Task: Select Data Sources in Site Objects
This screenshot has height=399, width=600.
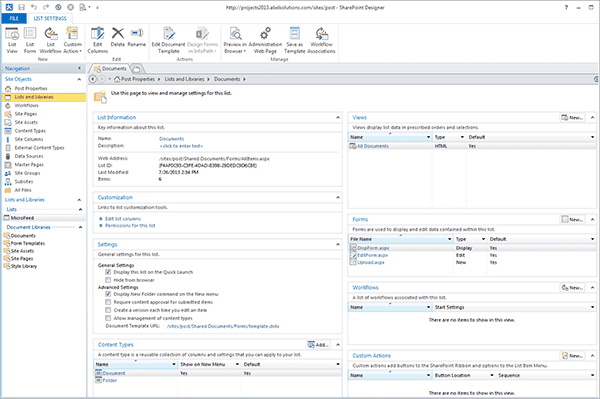Action: 29,156
